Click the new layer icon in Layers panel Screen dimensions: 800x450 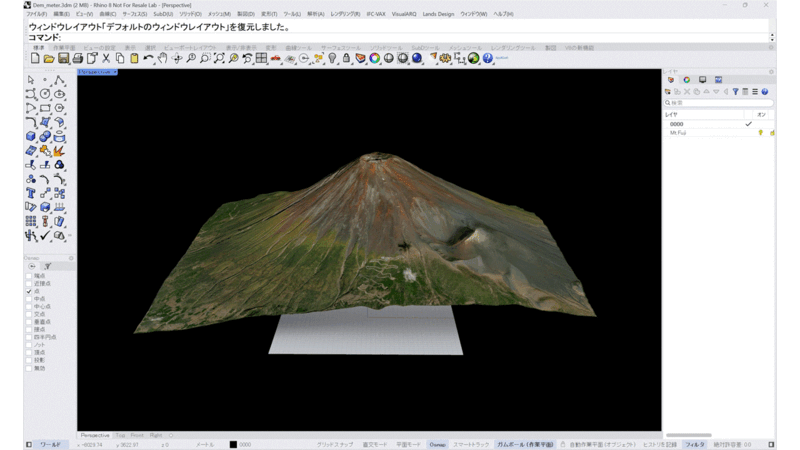point(667,92)
